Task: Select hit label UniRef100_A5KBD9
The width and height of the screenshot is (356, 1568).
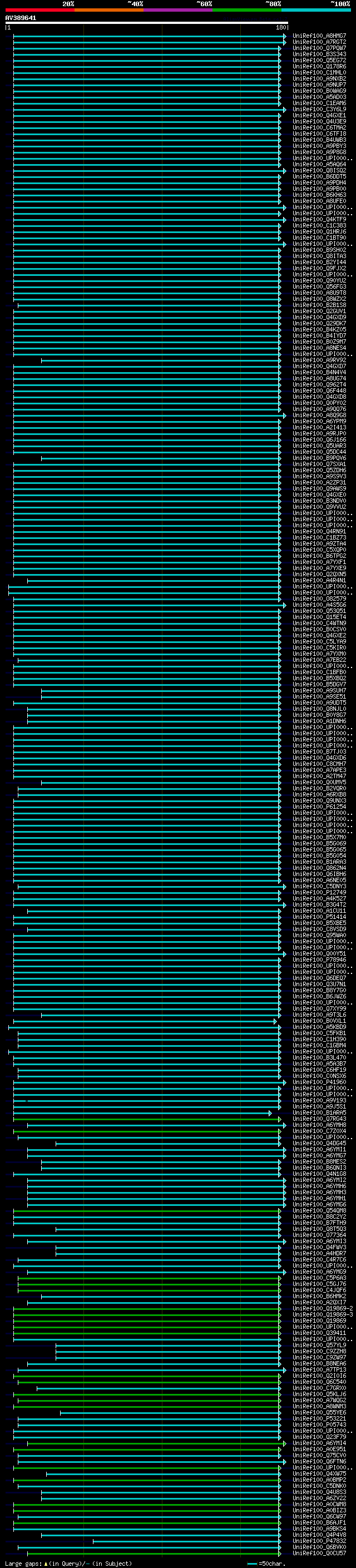Action: point(319,1028)
